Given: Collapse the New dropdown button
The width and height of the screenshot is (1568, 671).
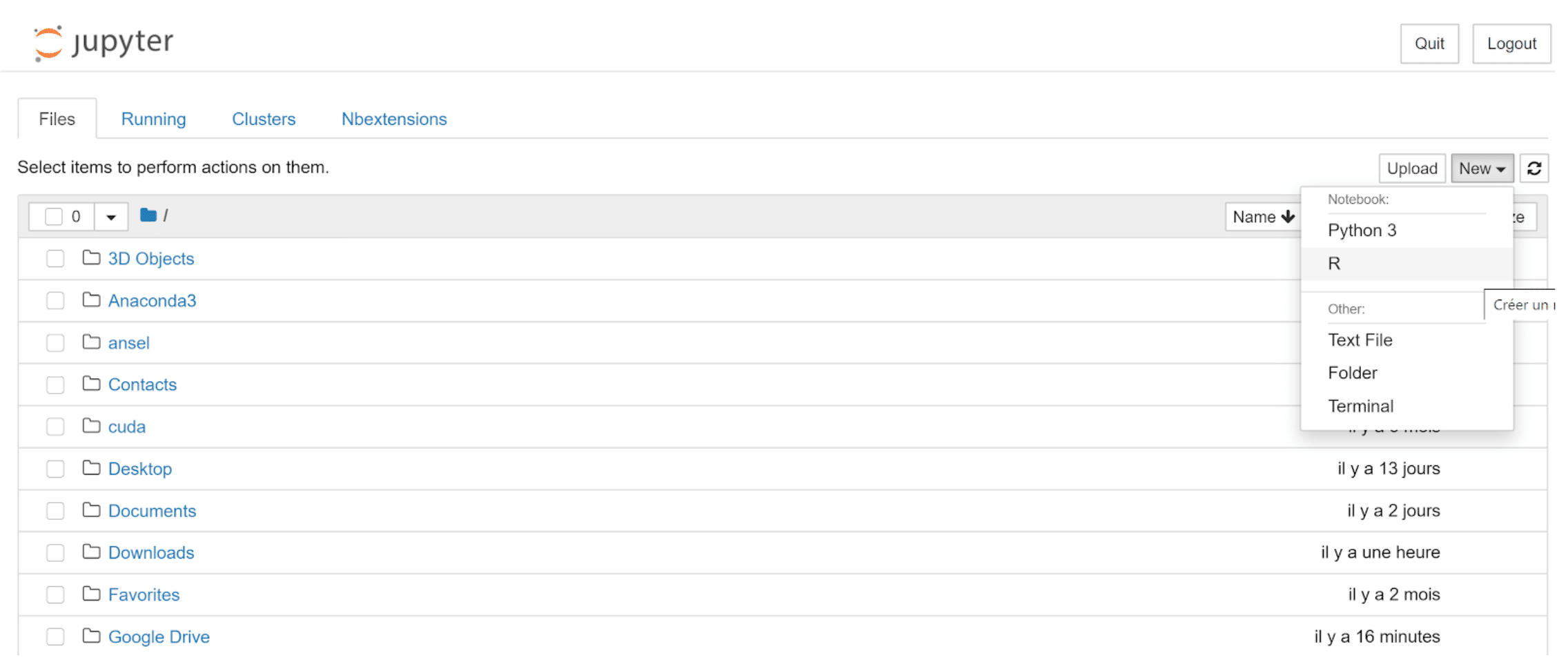Looking at the screenshot, I should click(1482, 168).
